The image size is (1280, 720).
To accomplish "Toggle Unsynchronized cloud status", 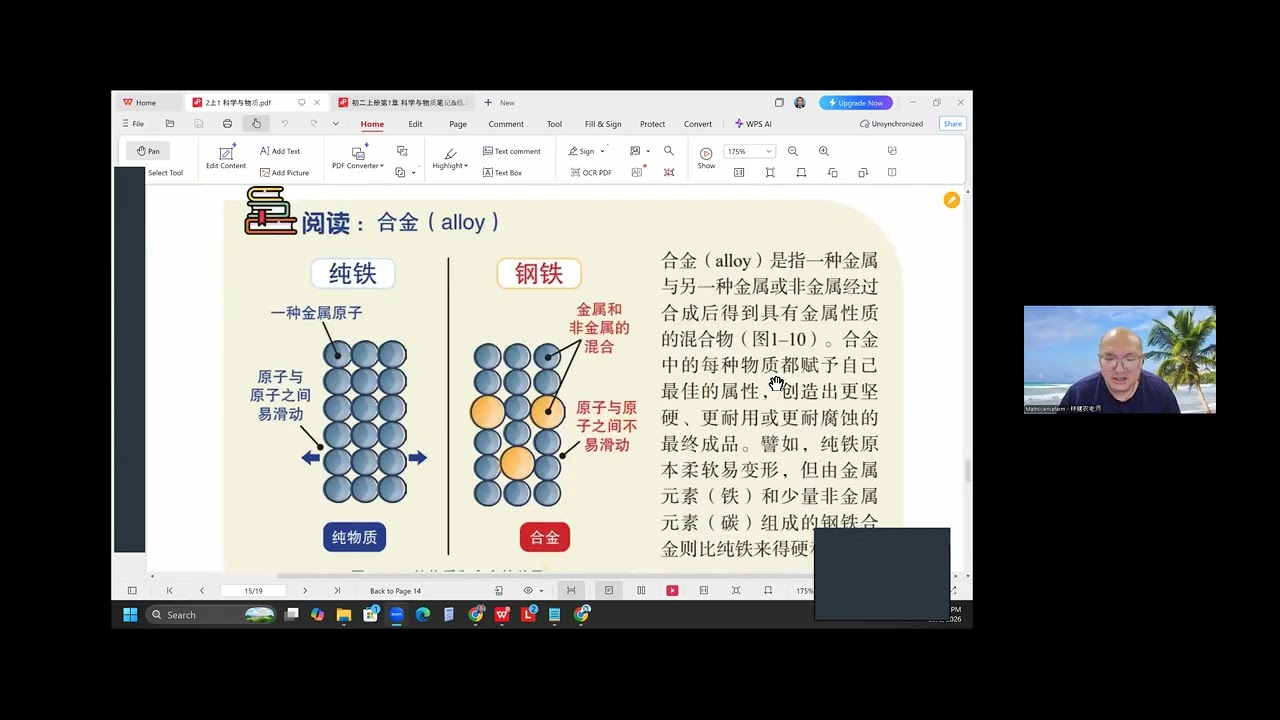I will coord(891,124).
